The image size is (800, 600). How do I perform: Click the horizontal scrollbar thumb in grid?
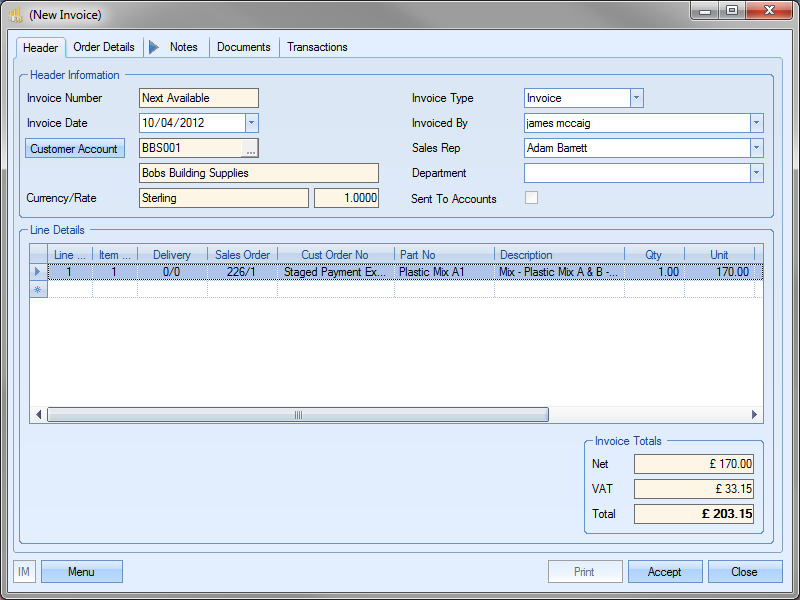click(x=297, y=415)
